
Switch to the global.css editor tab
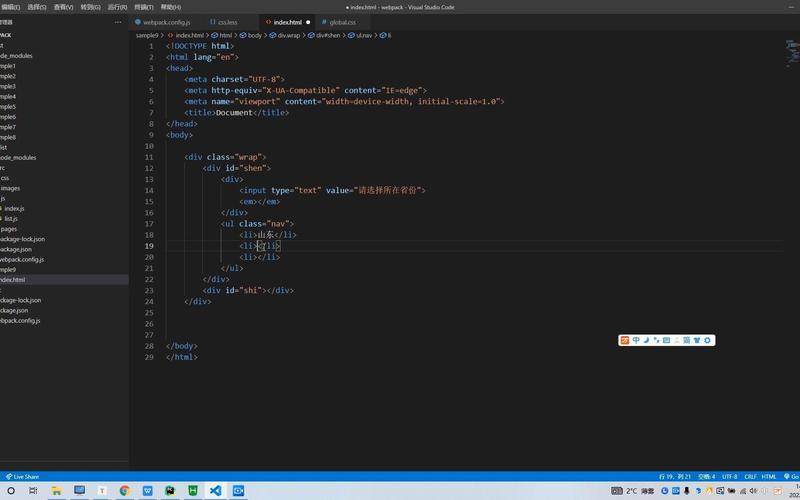click(342, 22)
